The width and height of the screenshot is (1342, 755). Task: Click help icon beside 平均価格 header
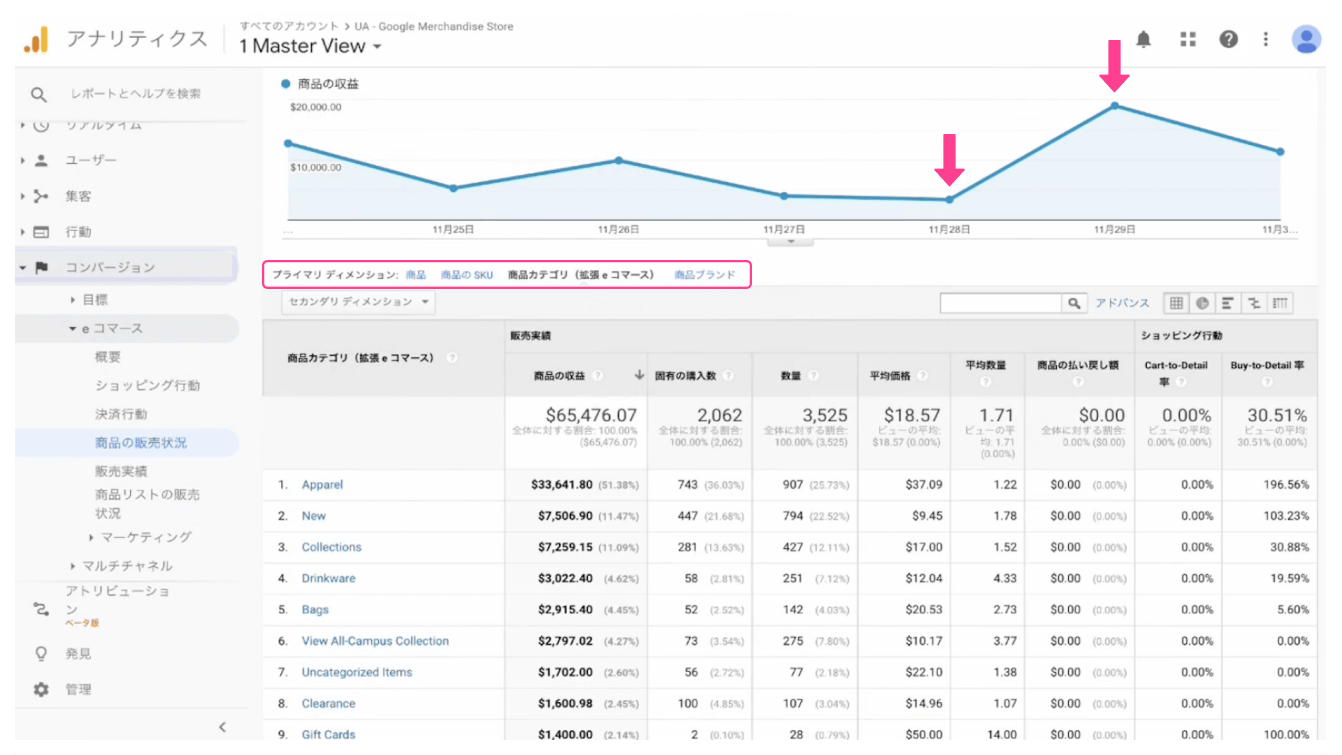[x=921, y=376]
